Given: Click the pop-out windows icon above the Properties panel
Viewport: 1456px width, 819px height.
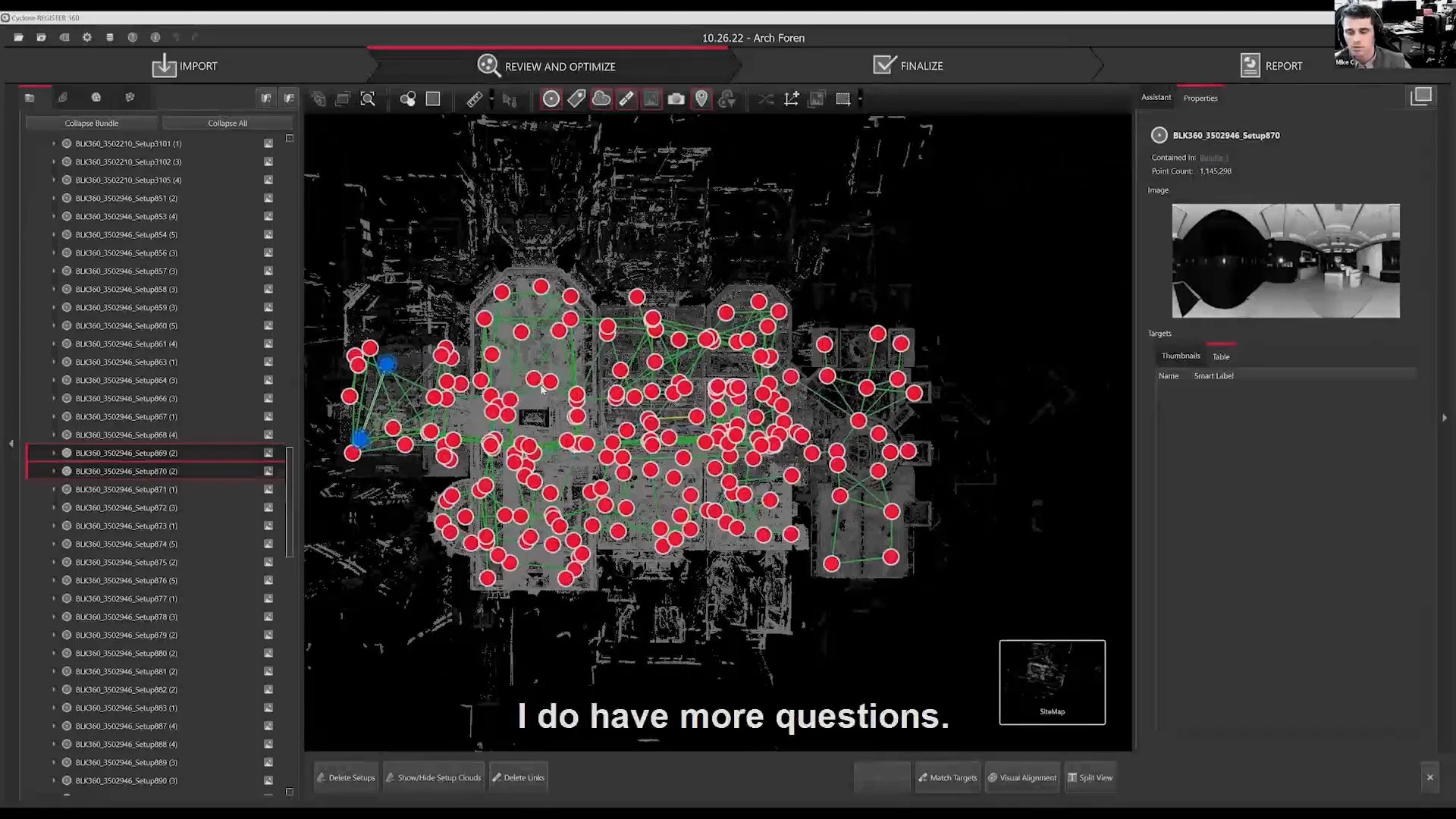Looking at the screenshot, I should [1421, 96].
